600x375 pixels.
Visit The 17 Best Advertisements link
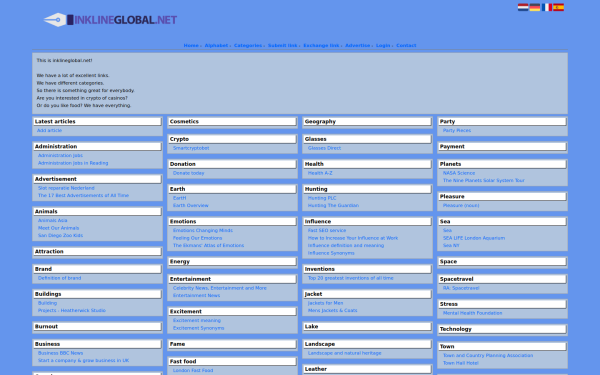[x=83, y=196]
